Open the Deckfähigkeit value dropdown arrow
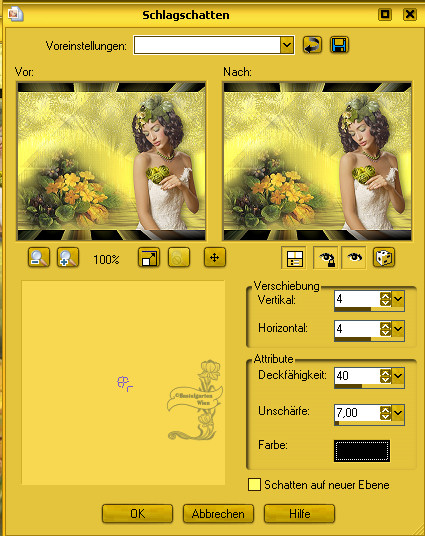Screen dimensions: 425x536 (398, 376)
